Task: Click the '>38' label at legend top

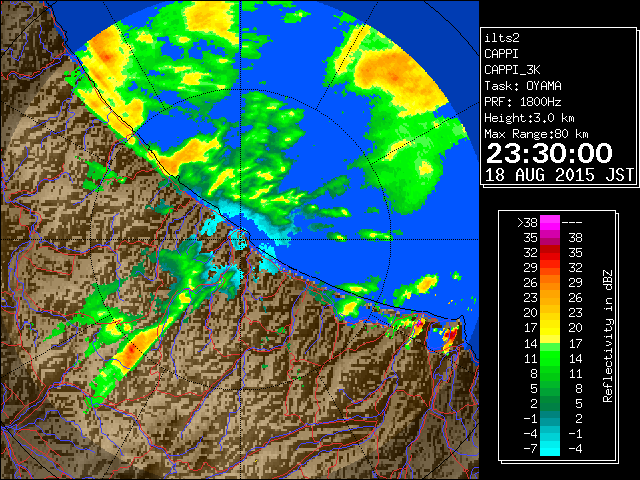Action: coord(527,222)
